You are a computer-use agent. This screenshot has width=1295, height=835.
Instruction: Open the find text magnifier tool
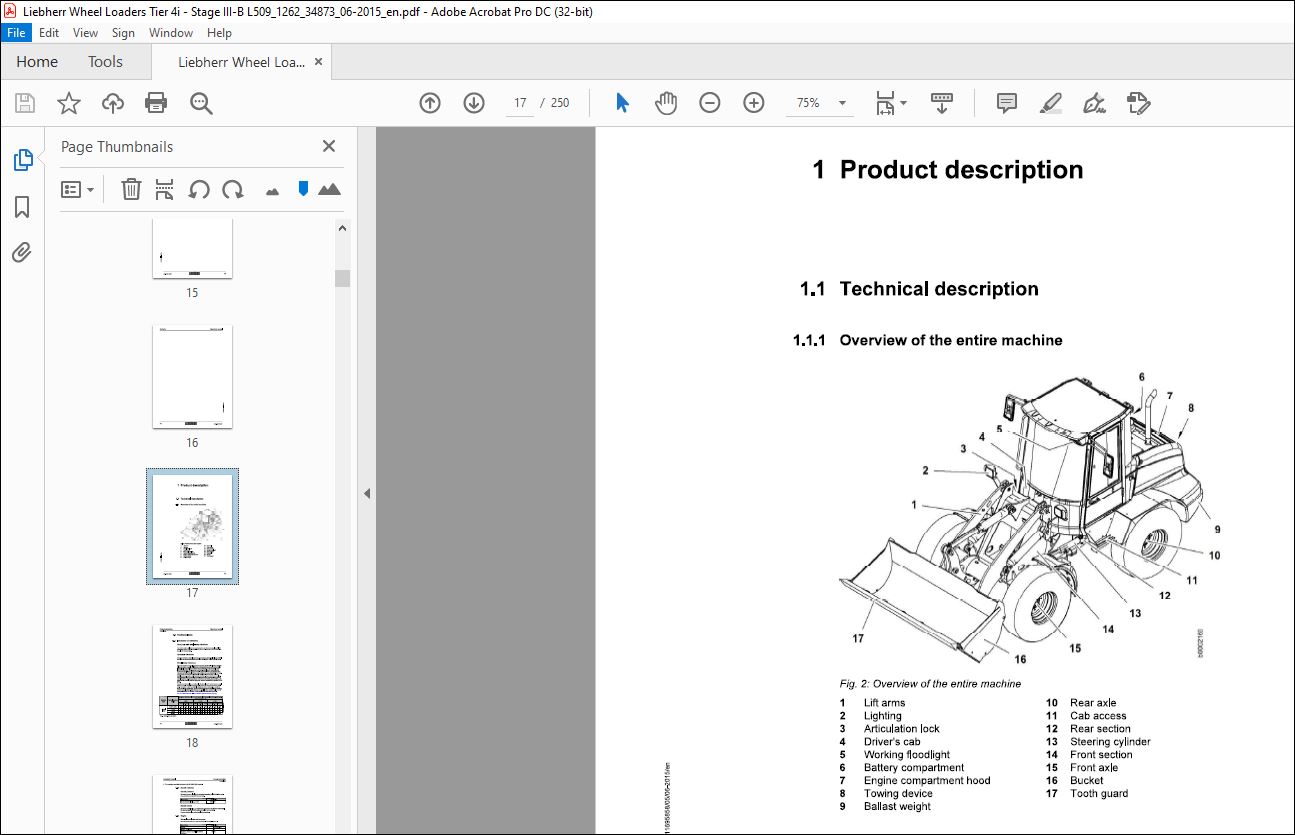(x=202, y=103)
